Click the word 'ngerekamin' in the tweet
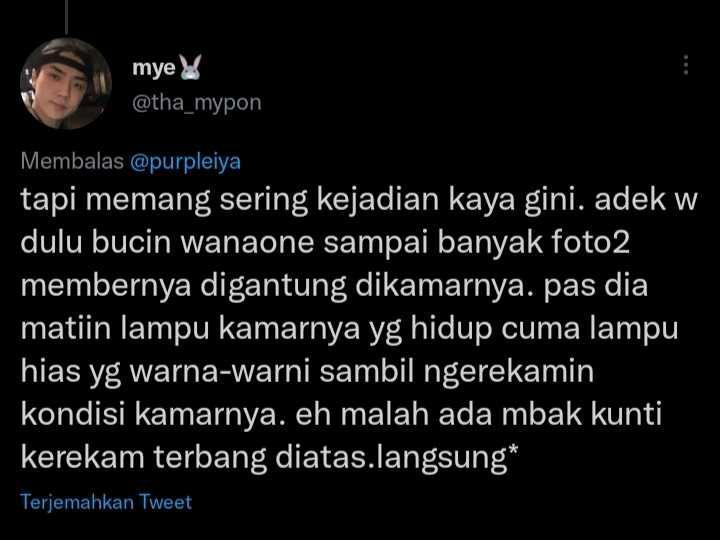Image resolution: width=720 pixels, height=540 pixels. tap(508, 372)
